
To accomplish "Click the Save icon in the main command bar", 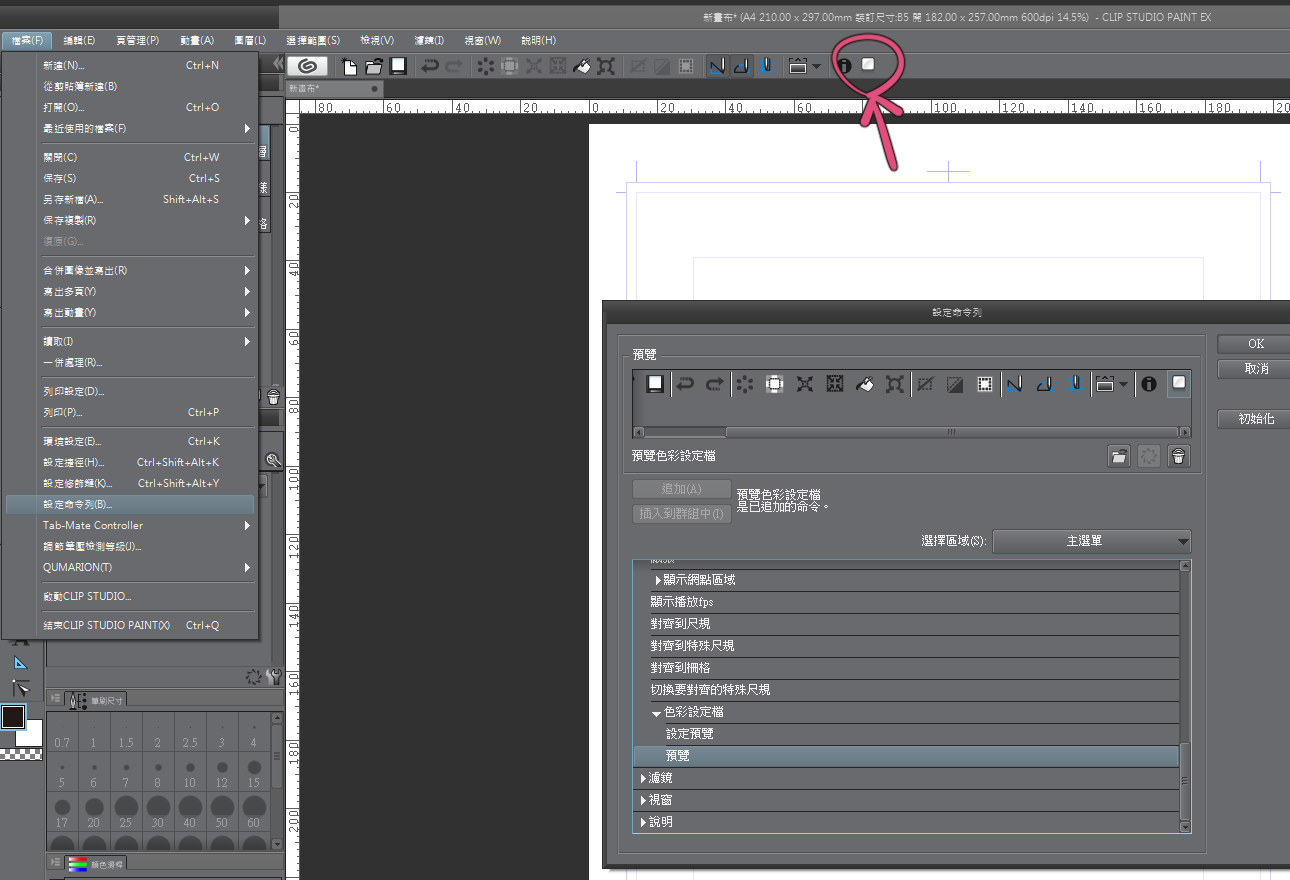I will click(398, 66).
